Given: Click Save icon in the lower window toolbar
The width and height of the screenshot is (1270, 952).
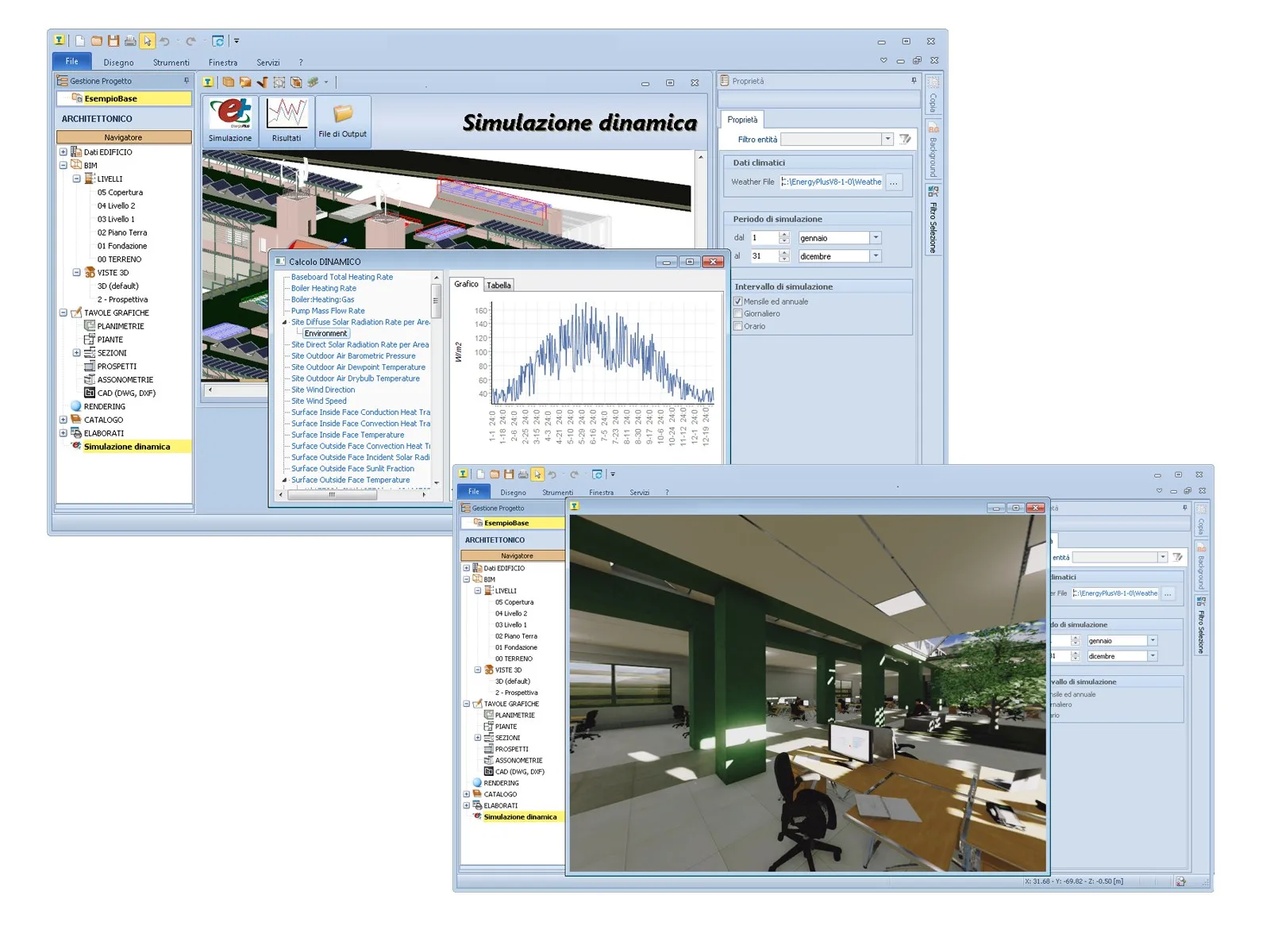Looking at the screenshot, I should click(509, 474).
